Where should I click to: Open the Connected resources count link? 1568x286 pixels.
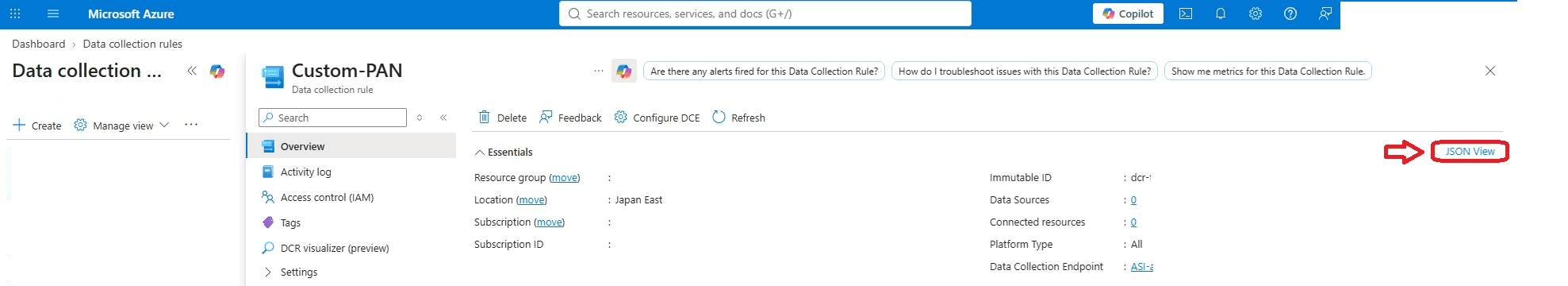[1133, 222]
